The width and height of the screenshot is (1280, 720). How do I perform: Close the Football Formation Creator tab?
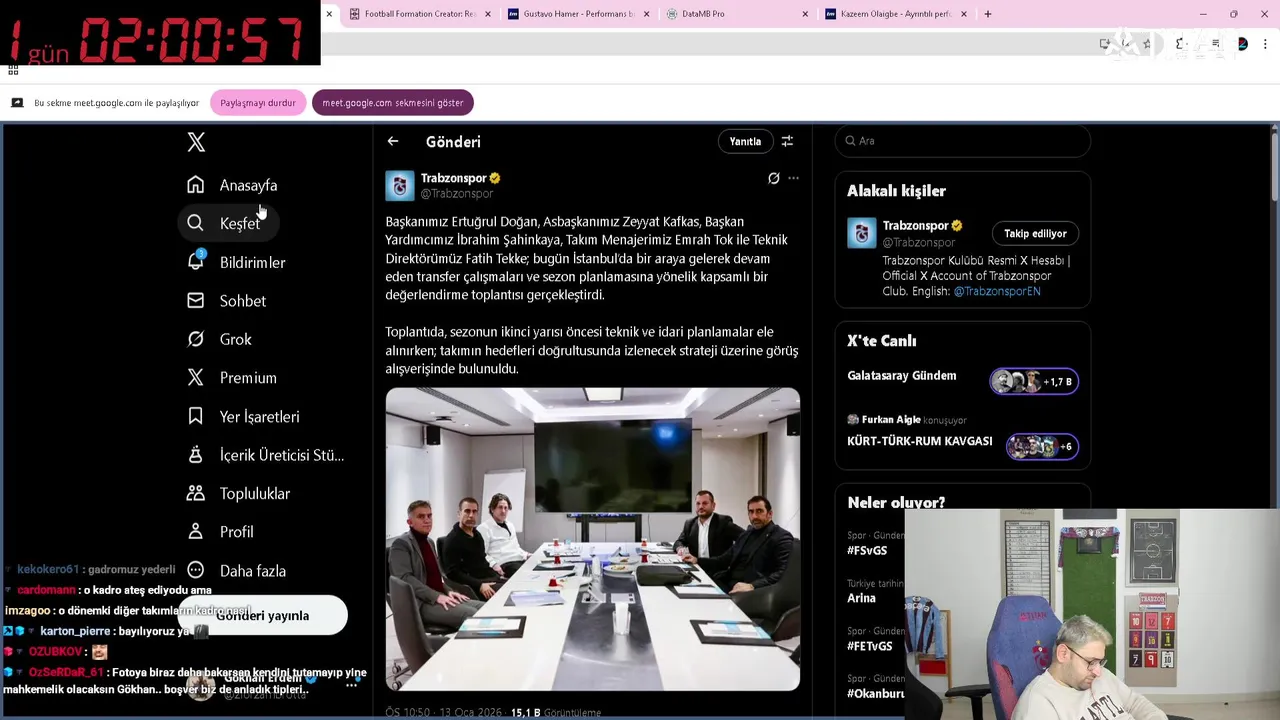pos(488,14)
